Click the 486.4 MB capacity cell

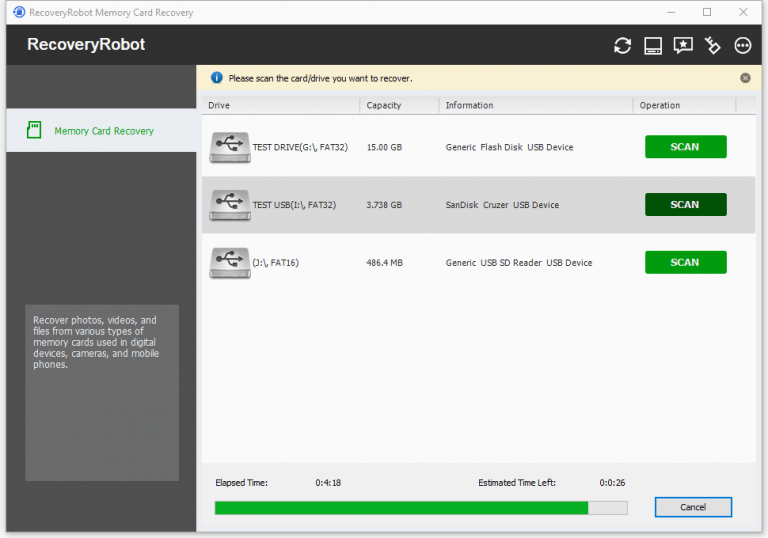point(384,263)
